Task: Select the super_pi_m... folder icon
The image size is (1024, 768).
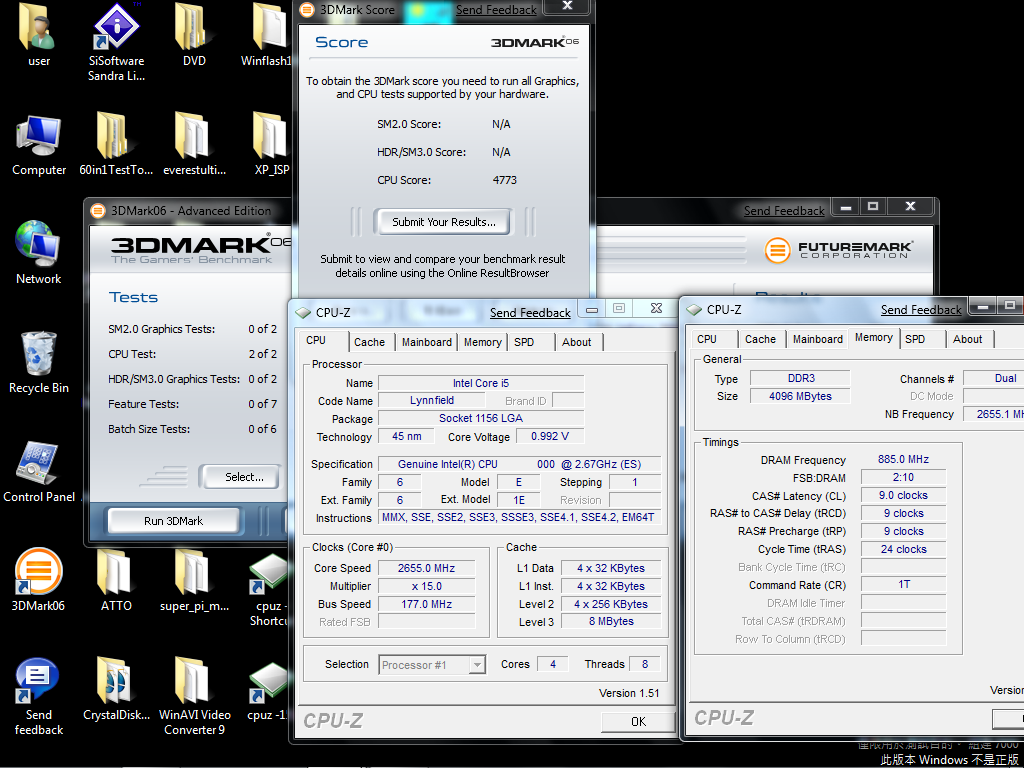Action: (194, 580)
